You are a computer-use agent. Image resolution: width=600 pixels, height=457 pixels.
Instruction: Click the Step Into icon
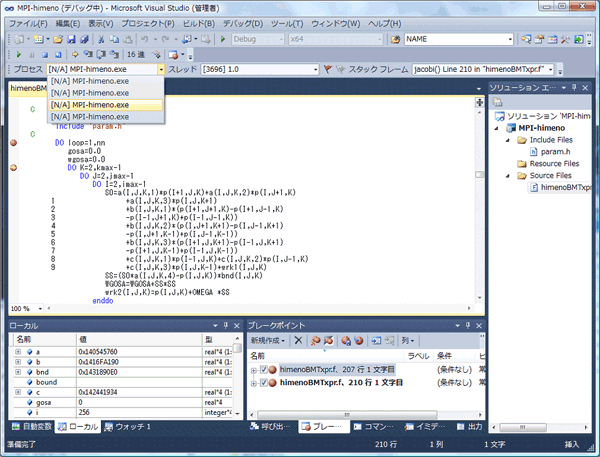click(x=88, y=55)
